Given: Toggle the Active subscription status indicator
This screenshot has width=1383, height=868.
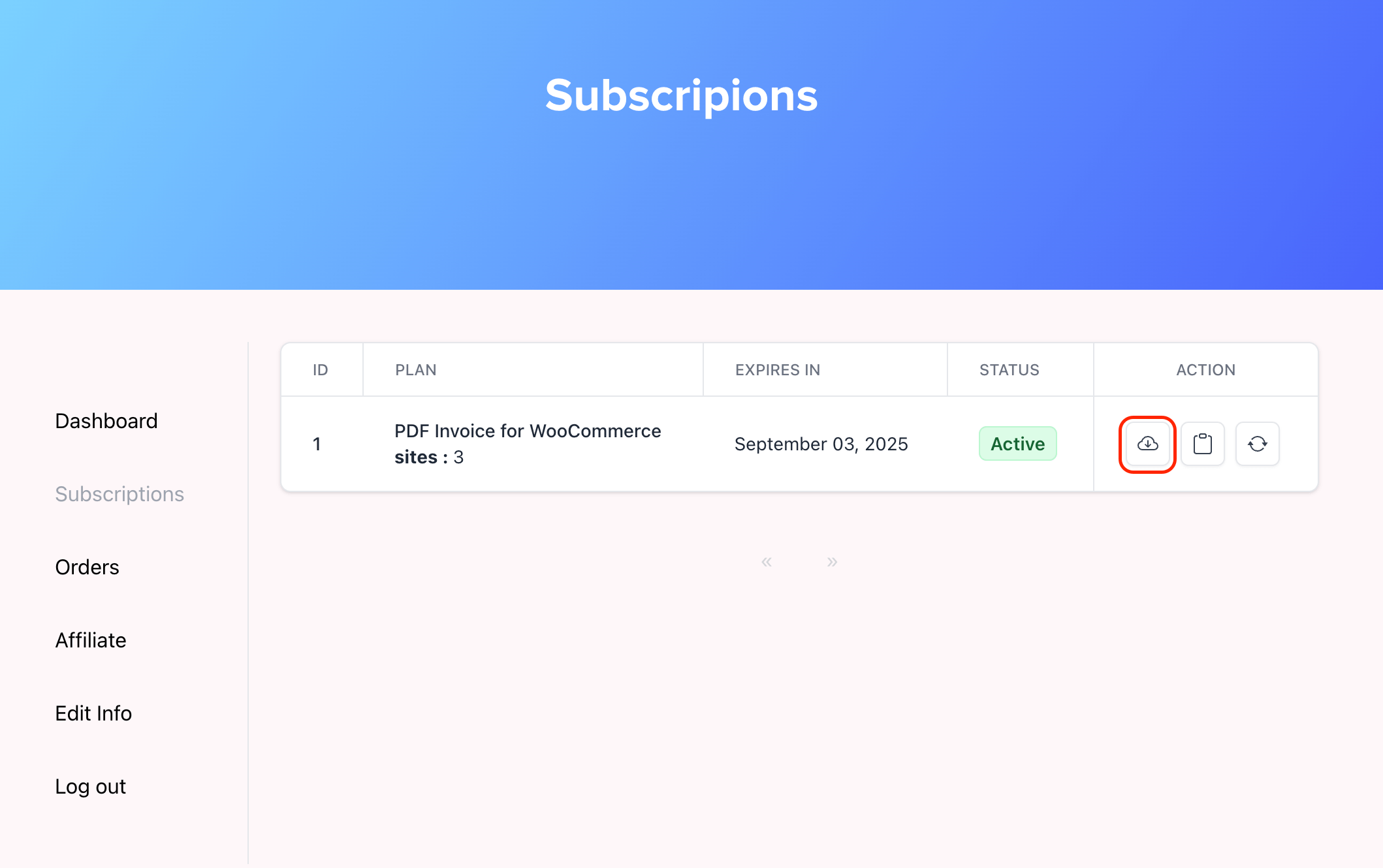Looking at the screenshot, I should (1017, 443).
